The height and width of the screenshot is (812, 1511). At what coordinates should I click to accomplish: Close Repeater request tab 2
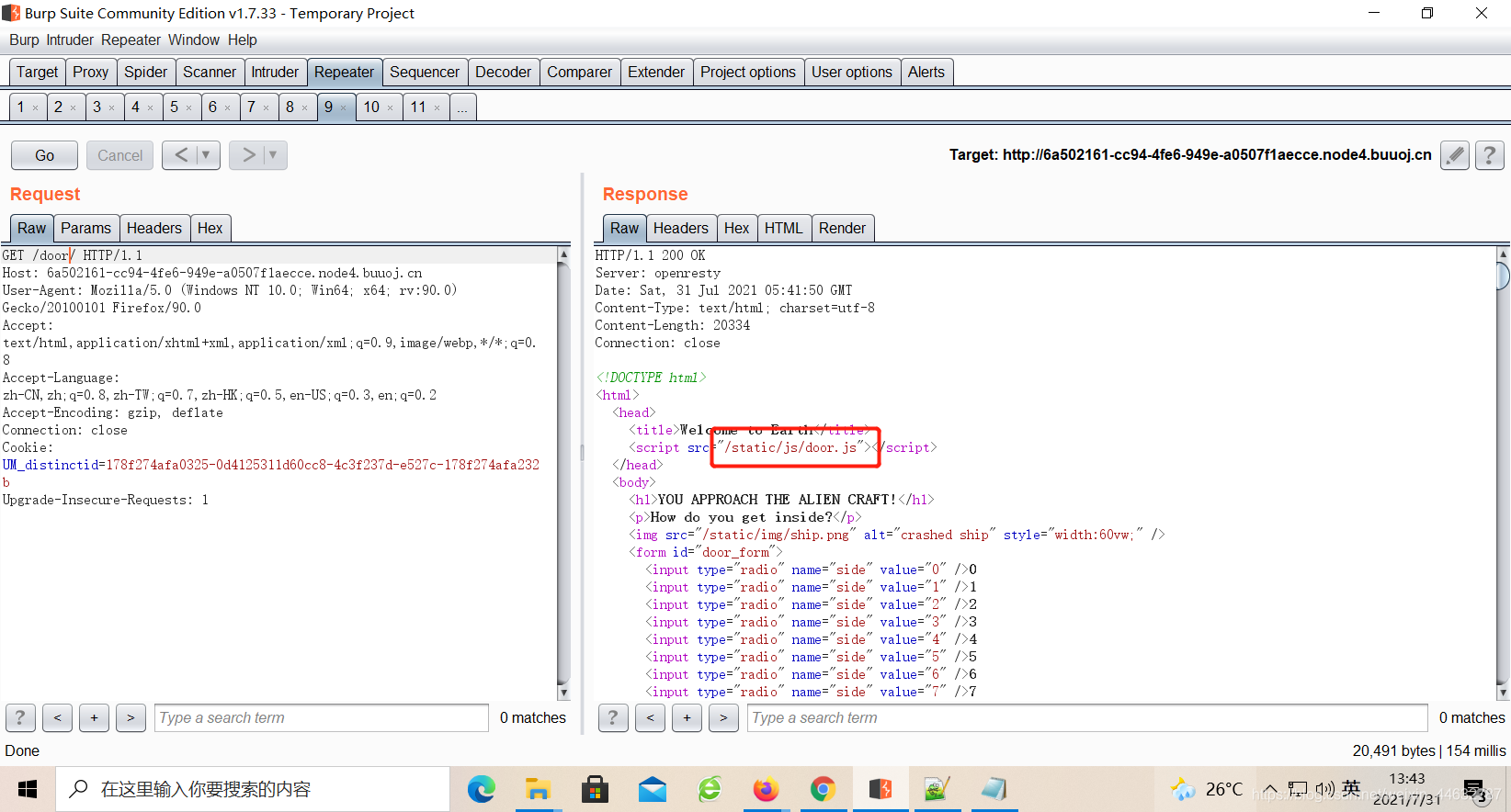click(x=74, y=108)
